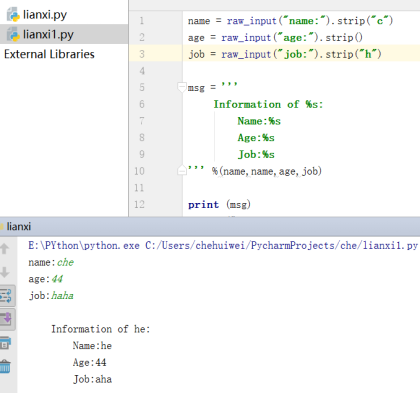Click the Down the stack trace arrow
The height and width of the screenshot is (393, 420).
(x=5, y=272)
